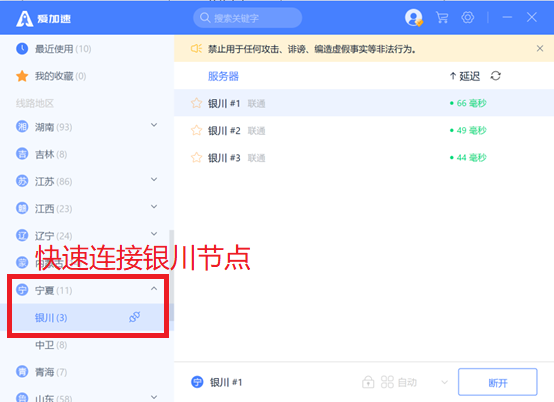Select the 银川 #1 server row
This screenshot has height=402, width=554.
(364, 103)
